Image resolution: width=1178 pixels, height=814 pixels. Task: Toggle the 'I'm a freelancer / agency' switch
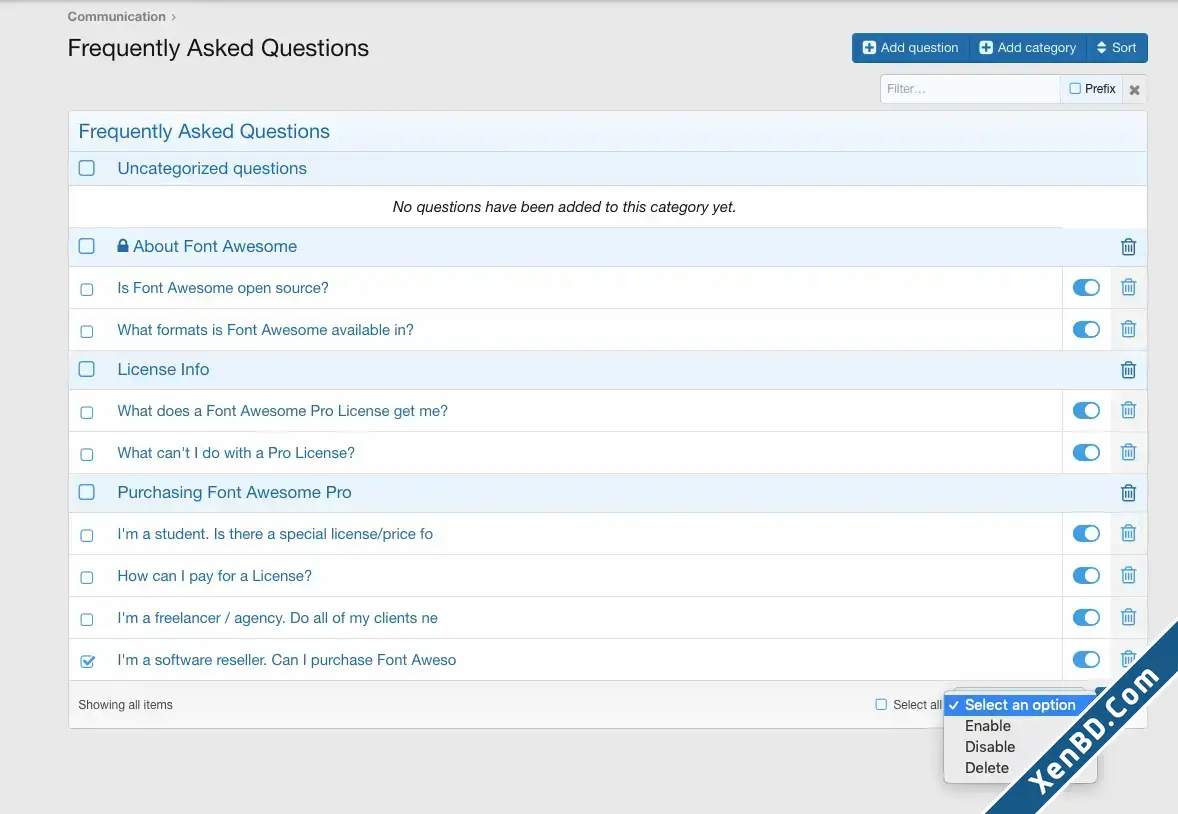(x=1086, y=618)
